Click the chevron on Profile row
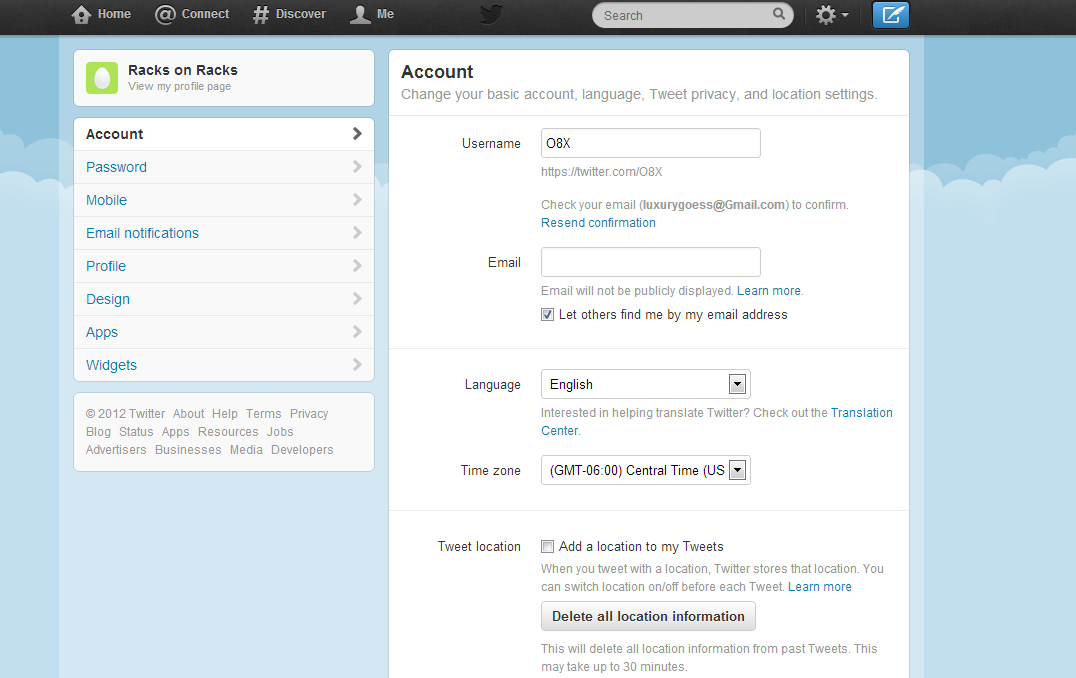 click(357, 266)
